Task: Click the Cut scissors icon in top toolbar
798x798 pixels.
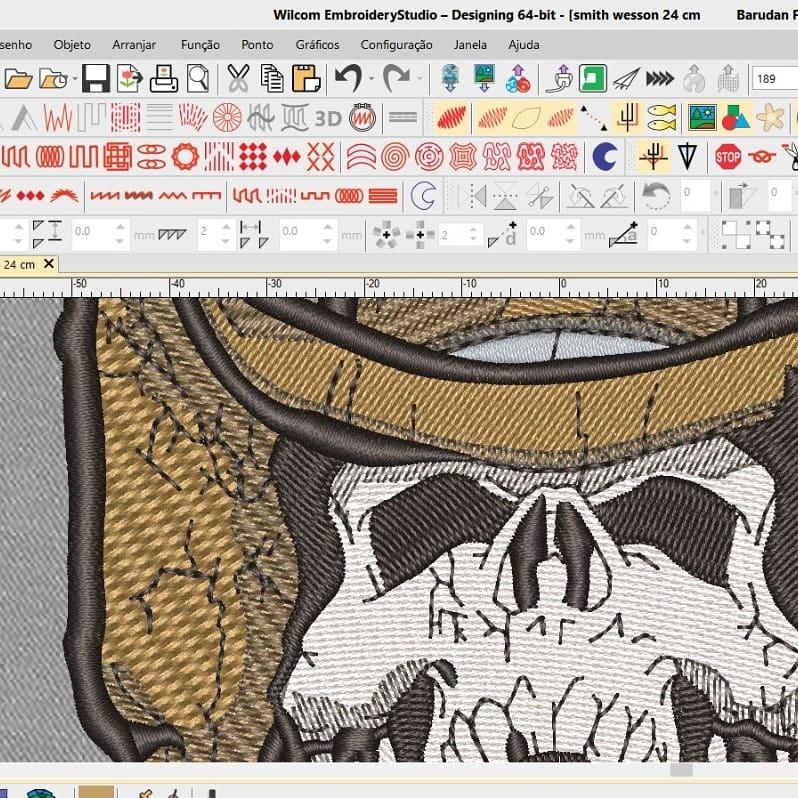Action: (238, 78)
